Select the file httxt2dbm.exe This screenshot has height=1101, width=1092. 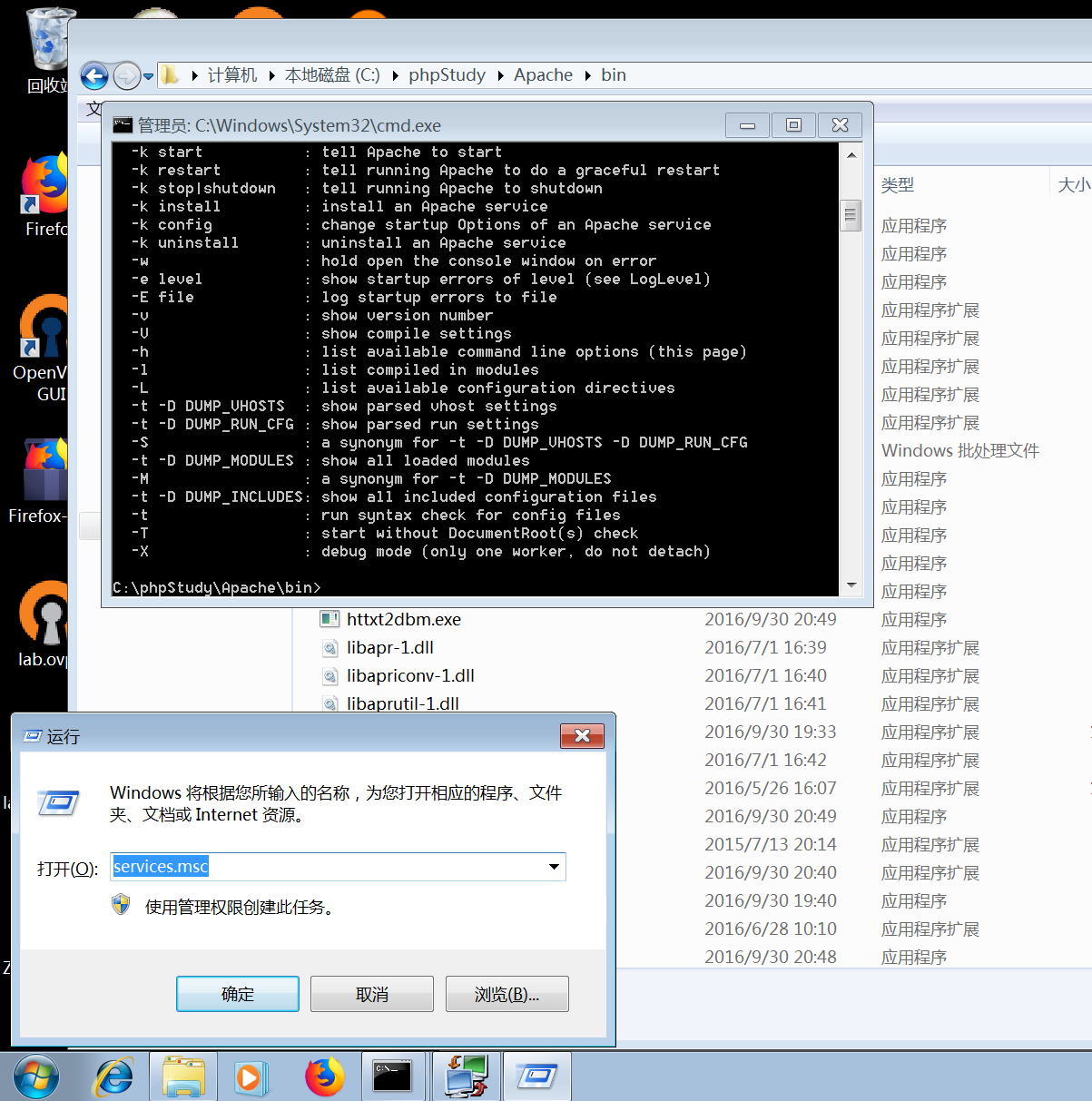click(404, 620)
